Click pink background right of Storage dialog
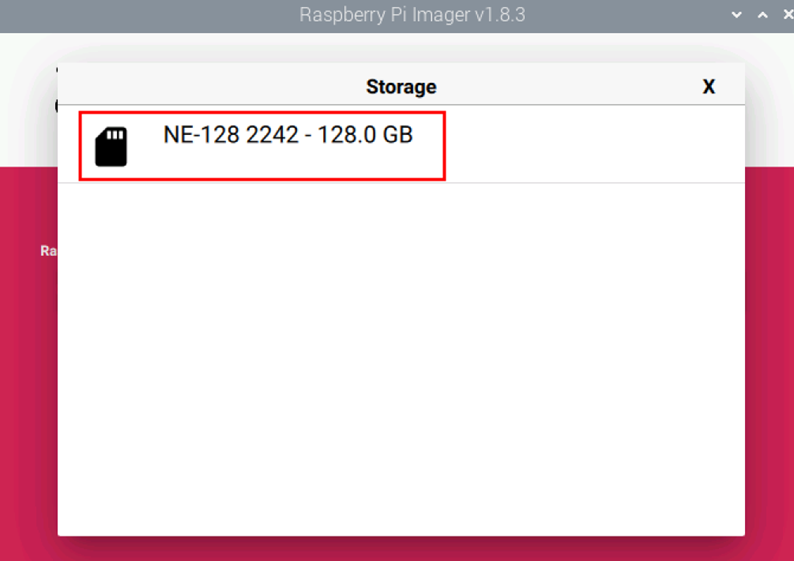794x561 pixels. coord(769,354)
